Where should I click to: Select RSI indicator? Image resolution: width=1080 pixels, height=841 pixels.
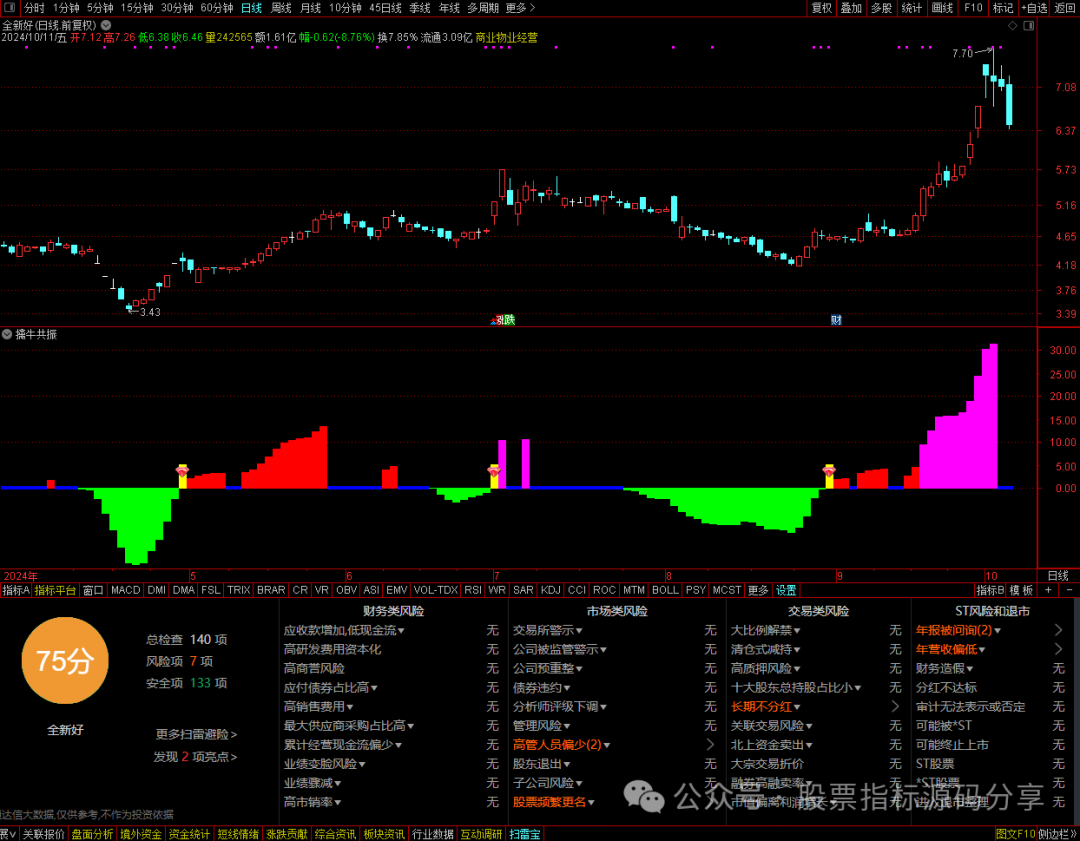tap(472, 590)
